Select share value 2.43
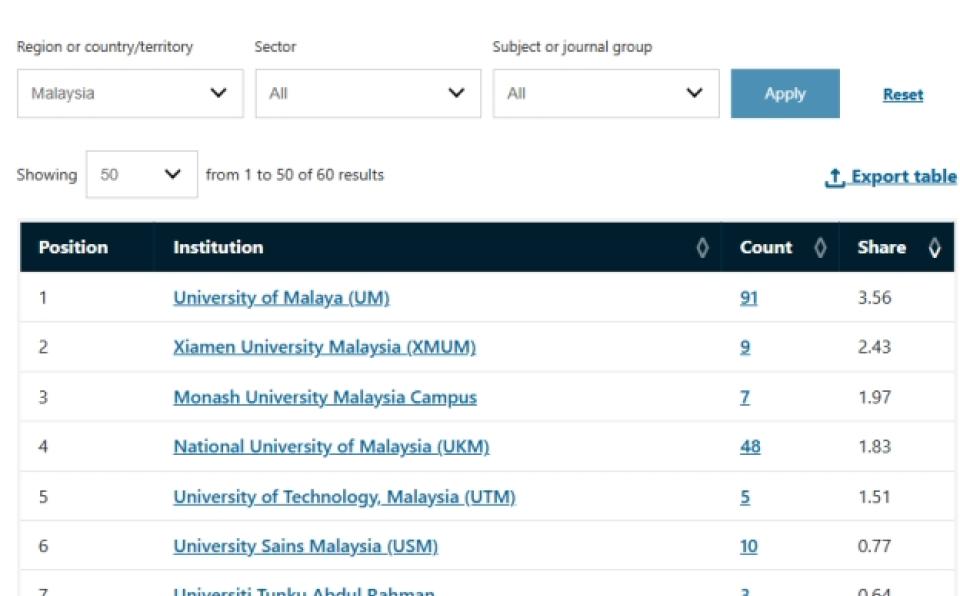The image size is (960, 596). [874, 347]
